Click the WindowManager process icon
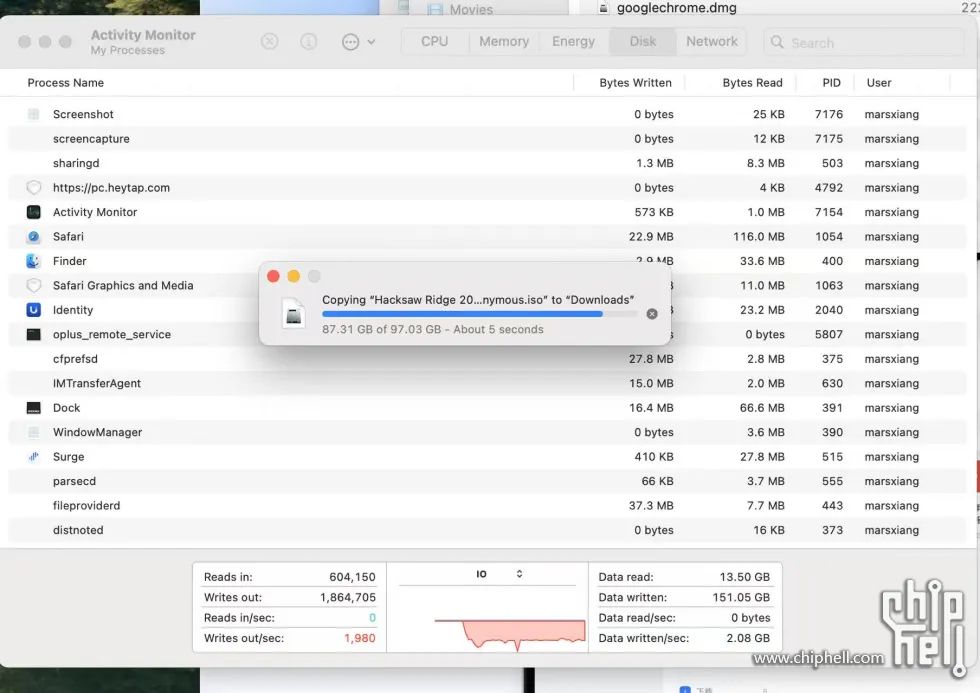This screenshot has height=693, width=980. [x=34, y=432]
